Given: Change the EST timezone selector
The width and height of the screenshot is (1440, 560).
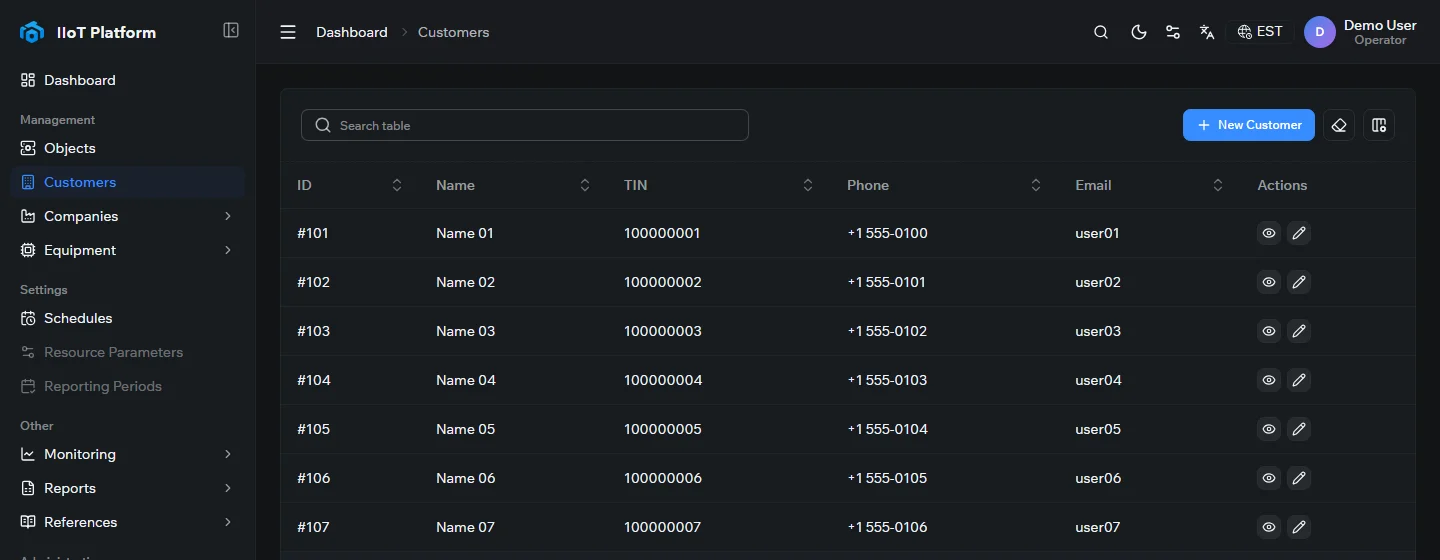Looking at the screenshot, I should pyautogui.click(x=1260, y=32).
